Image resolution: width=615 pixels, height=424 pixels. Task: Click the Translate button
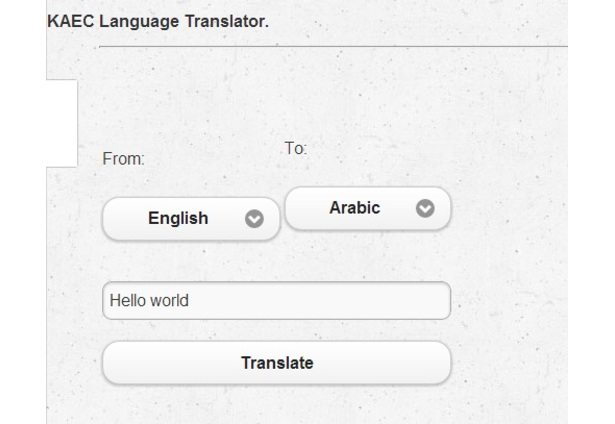point(277,363)
